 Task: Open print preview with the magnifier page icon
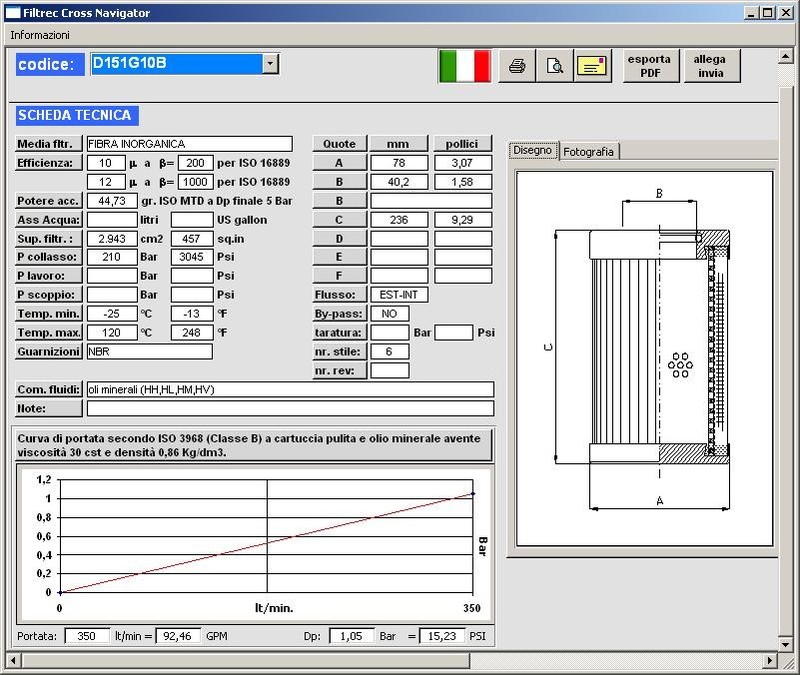coord(553,66)
